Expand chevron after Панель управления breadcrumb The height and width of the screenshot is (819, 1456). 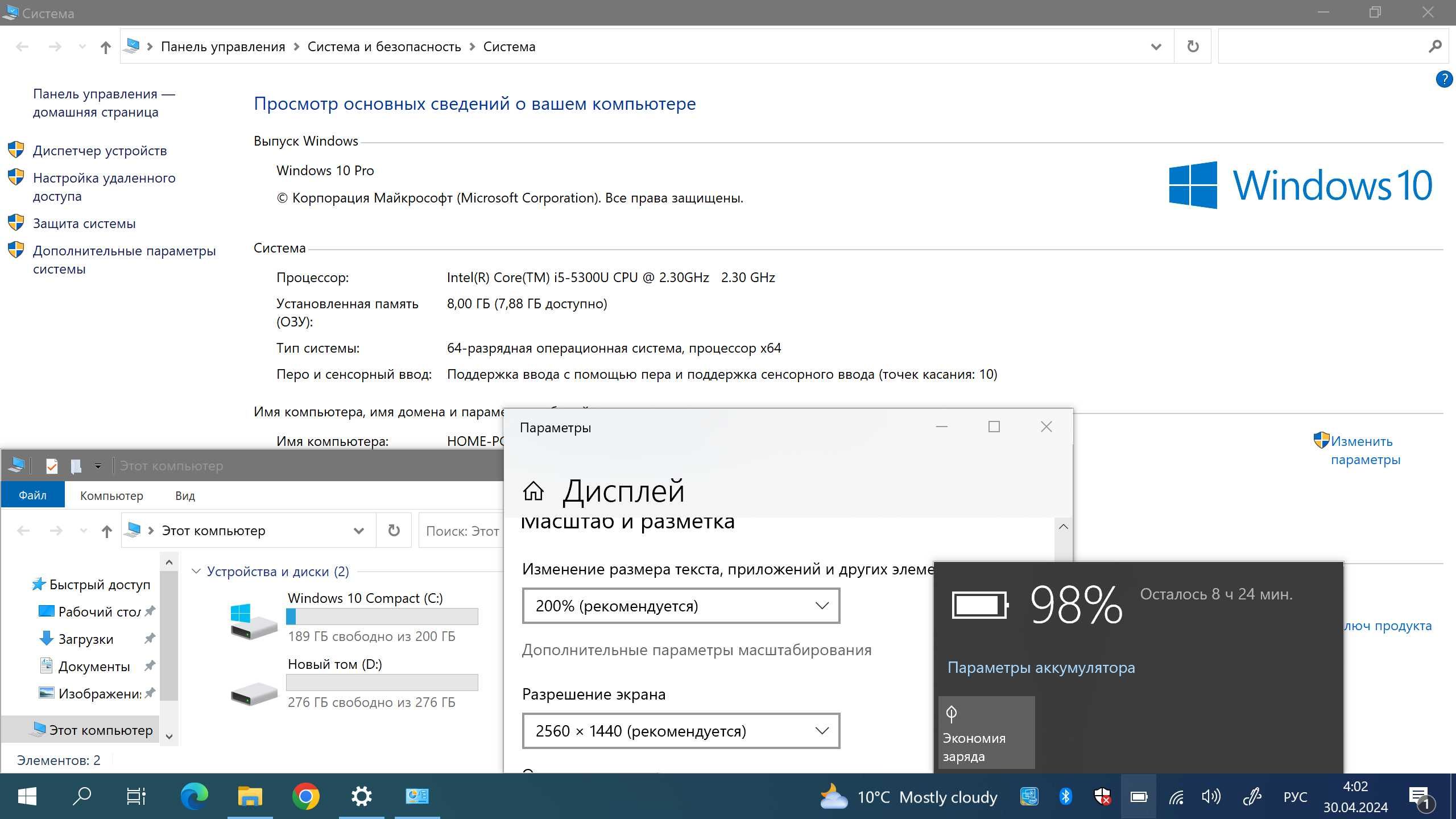point(296,47)
